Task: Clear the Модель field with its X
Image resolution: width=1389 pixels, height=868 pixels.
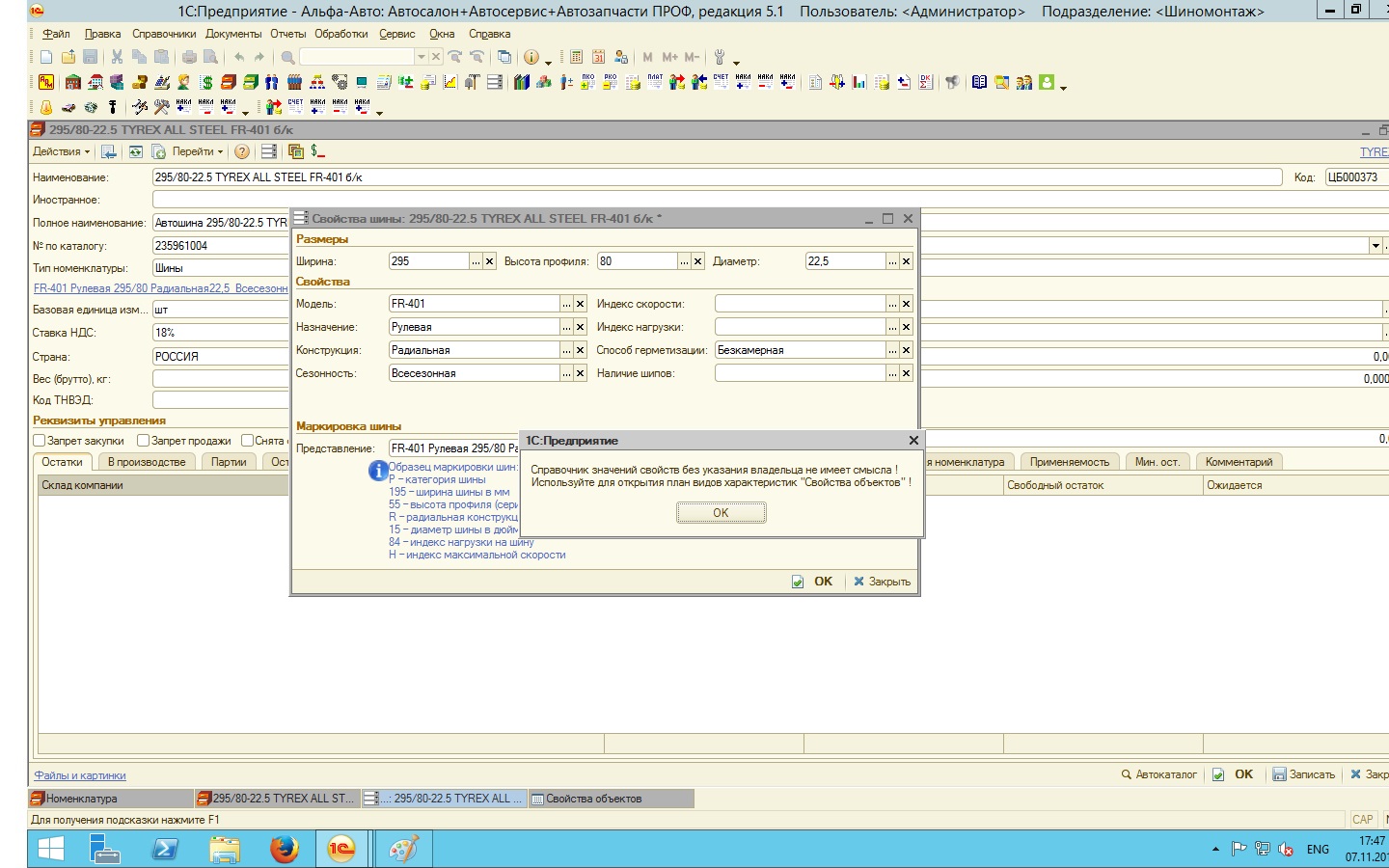Action: click(x=581, y=304)
